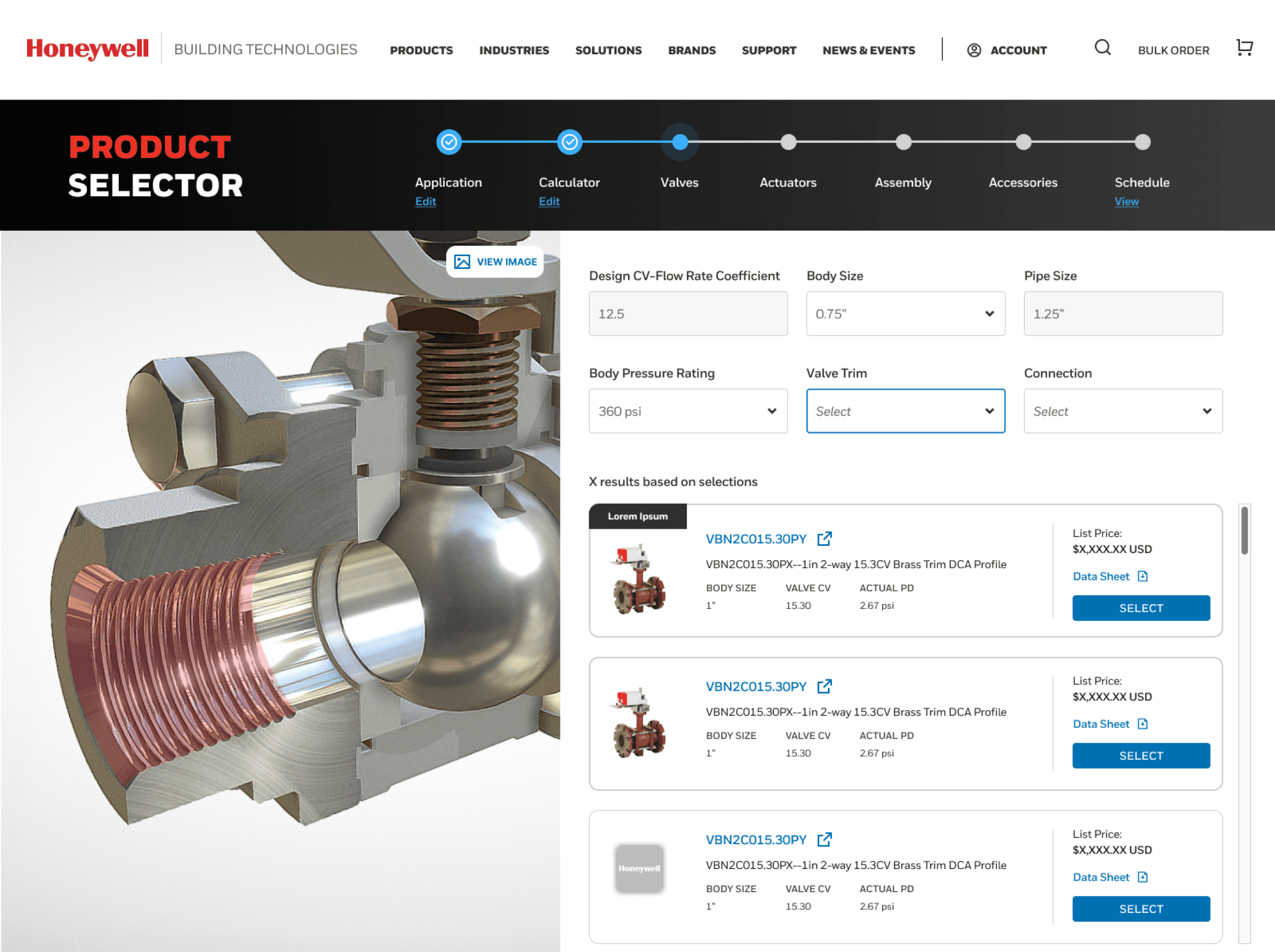Click the Honeywell logo

point(87,49)
